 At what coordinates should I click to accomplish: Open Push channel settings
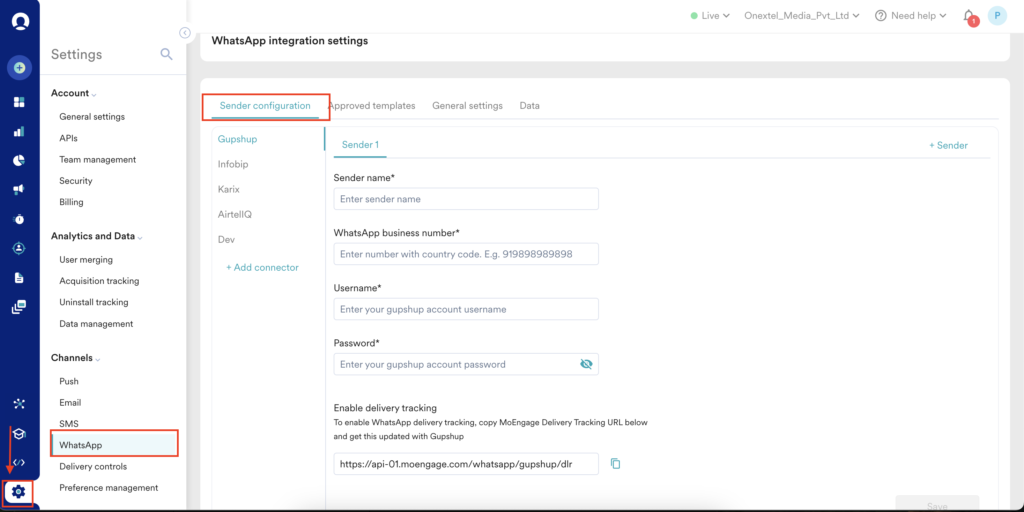tap(69, 381)
